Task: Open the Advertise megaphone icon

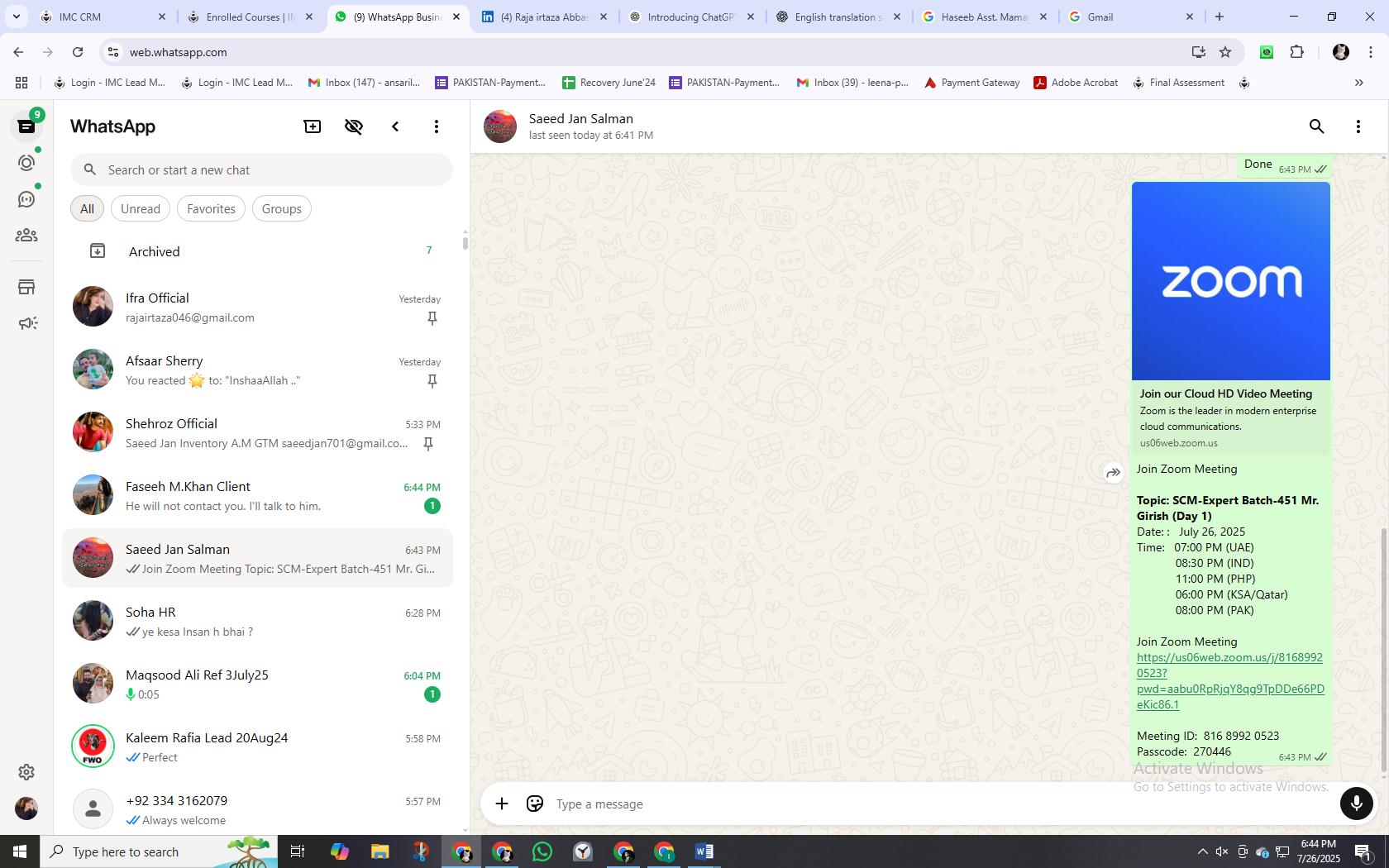Action: pyautogui.click(x=26, y=323)
